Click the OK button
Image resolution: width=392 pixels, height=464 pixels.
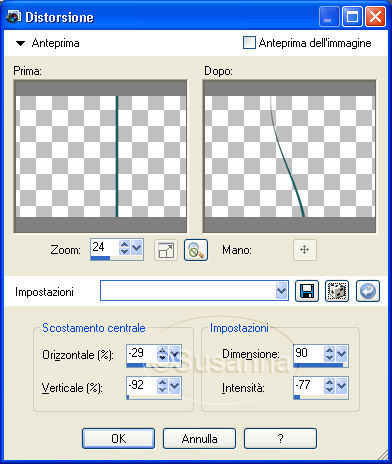118,439
